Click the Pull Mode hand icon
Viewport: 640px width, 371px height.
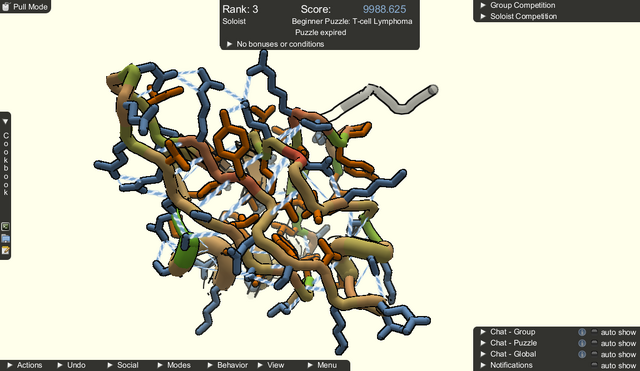coord(6,6)
